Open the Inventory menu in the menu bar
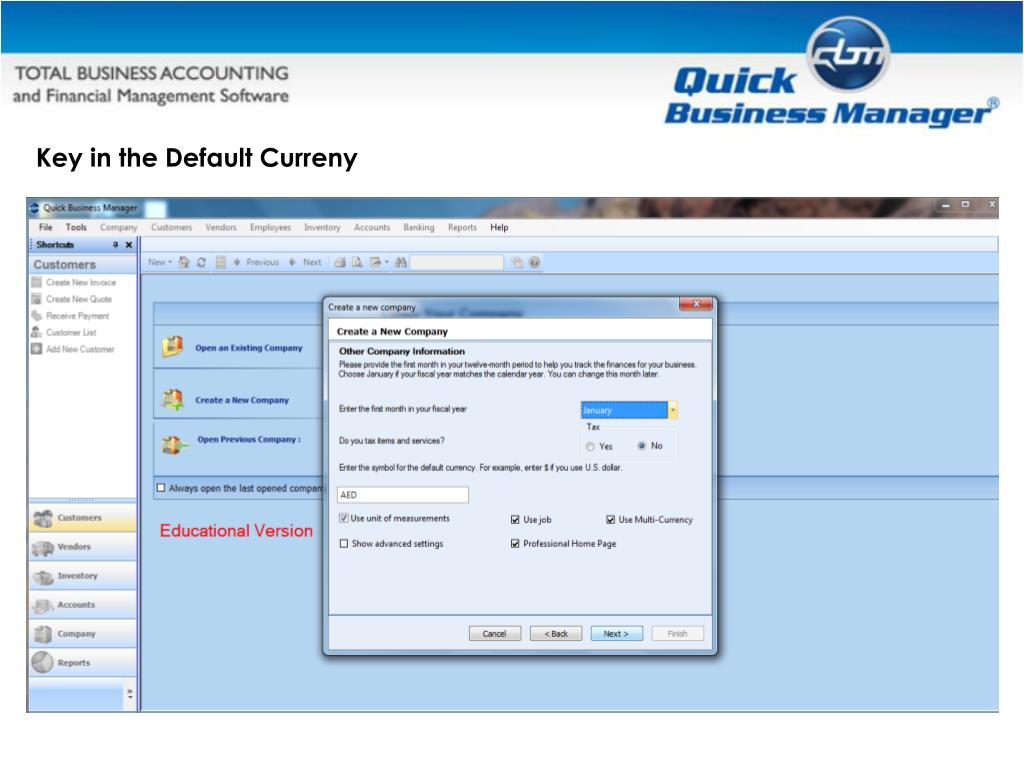Image resolution: width=1024 pixels, height=768 pixels. pos(322,227)
